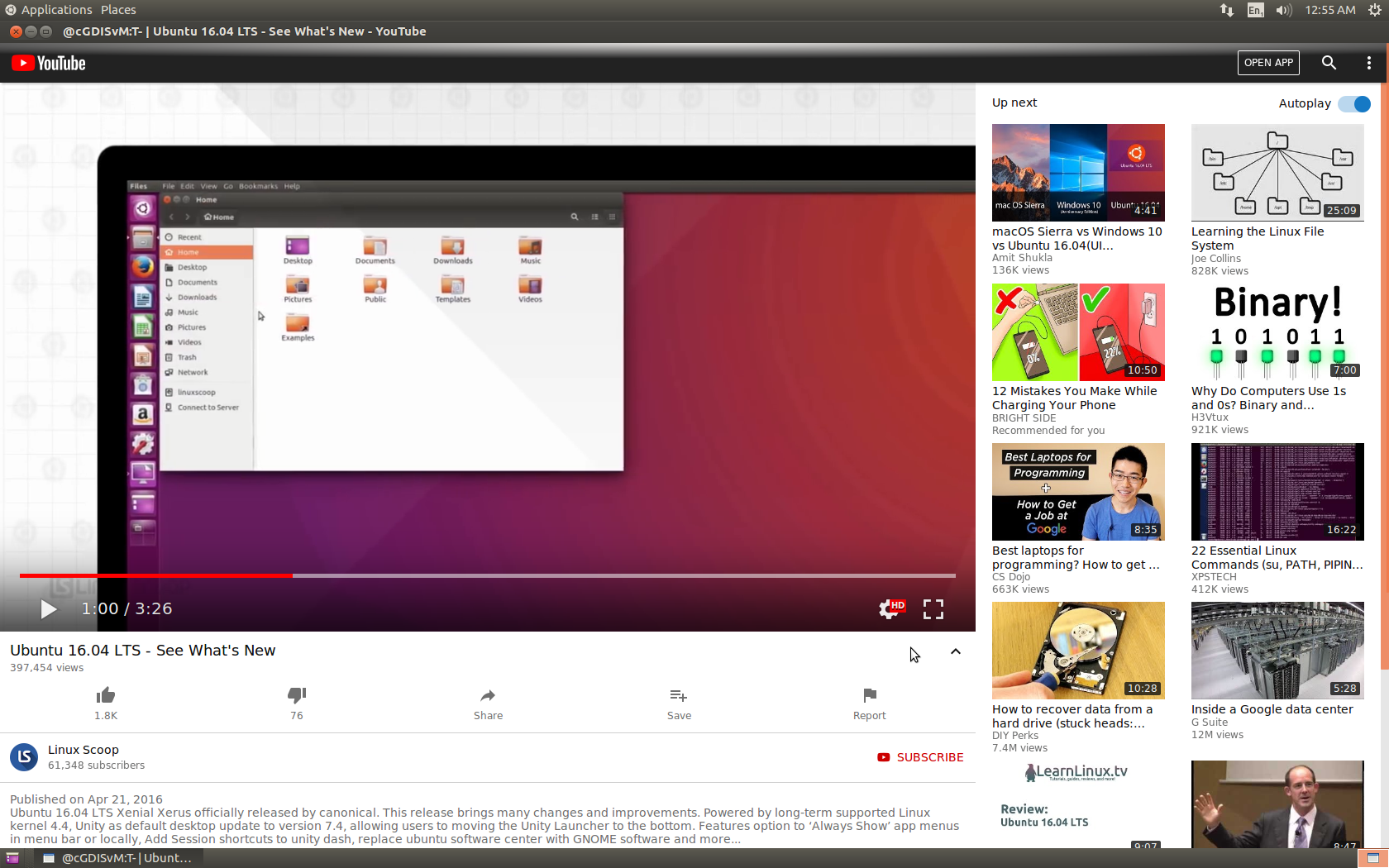
Task: Click the 12:55 AM clock
Action: 1329,10
